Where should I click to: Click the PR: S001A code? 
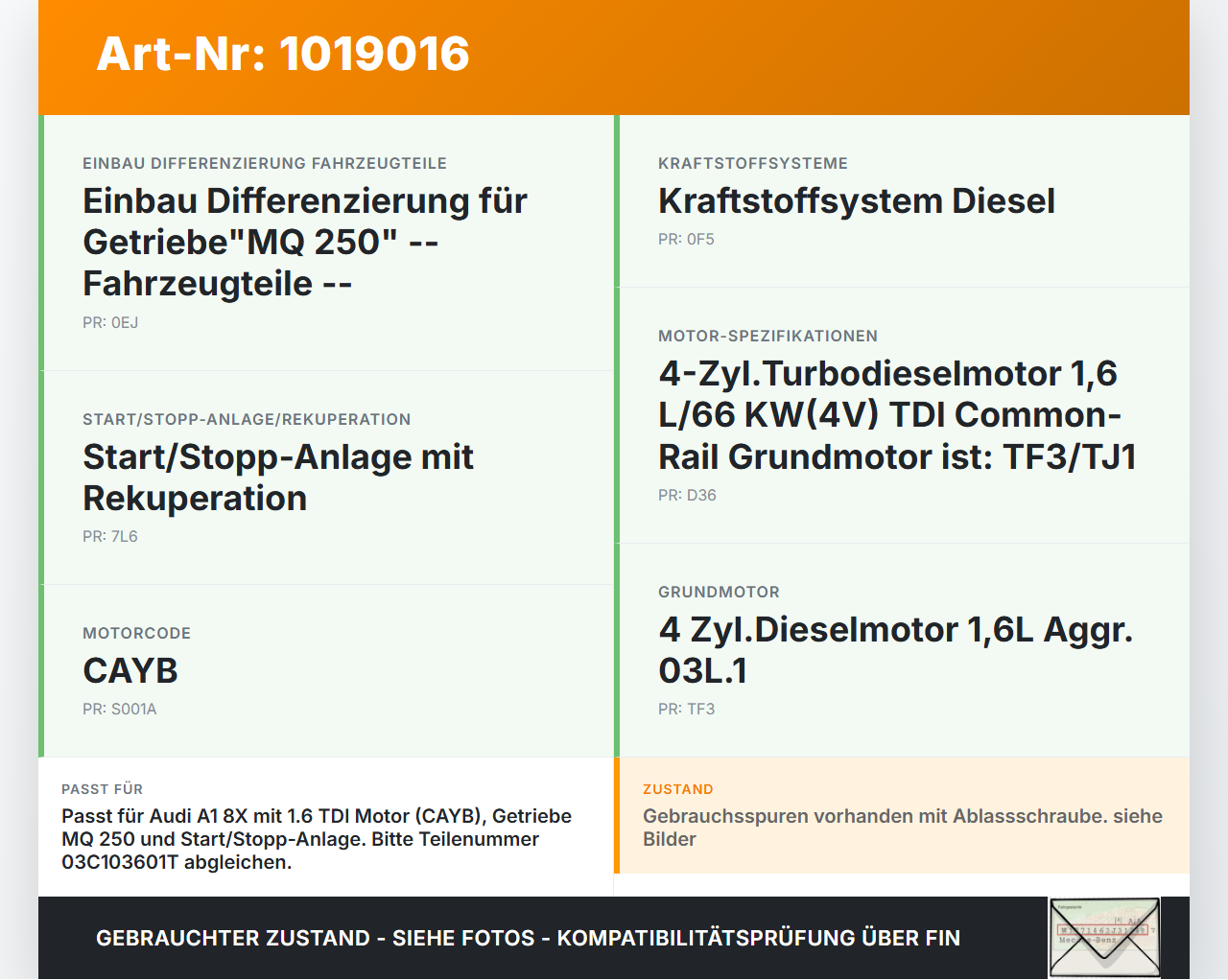coord(120,709)
